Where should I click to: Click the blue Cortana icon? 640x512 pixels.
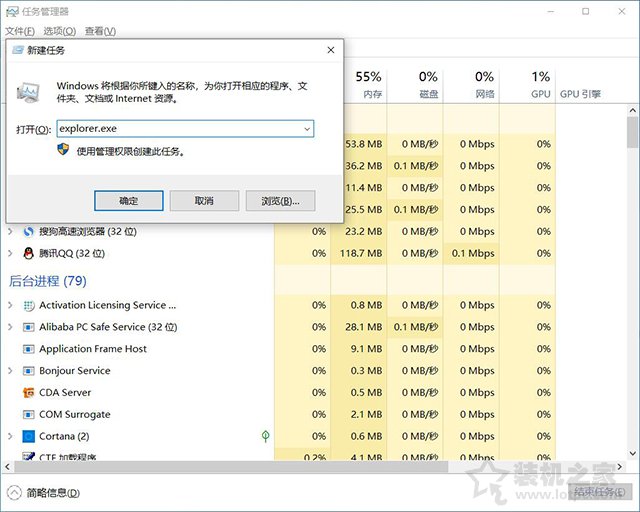click(29, 436)
